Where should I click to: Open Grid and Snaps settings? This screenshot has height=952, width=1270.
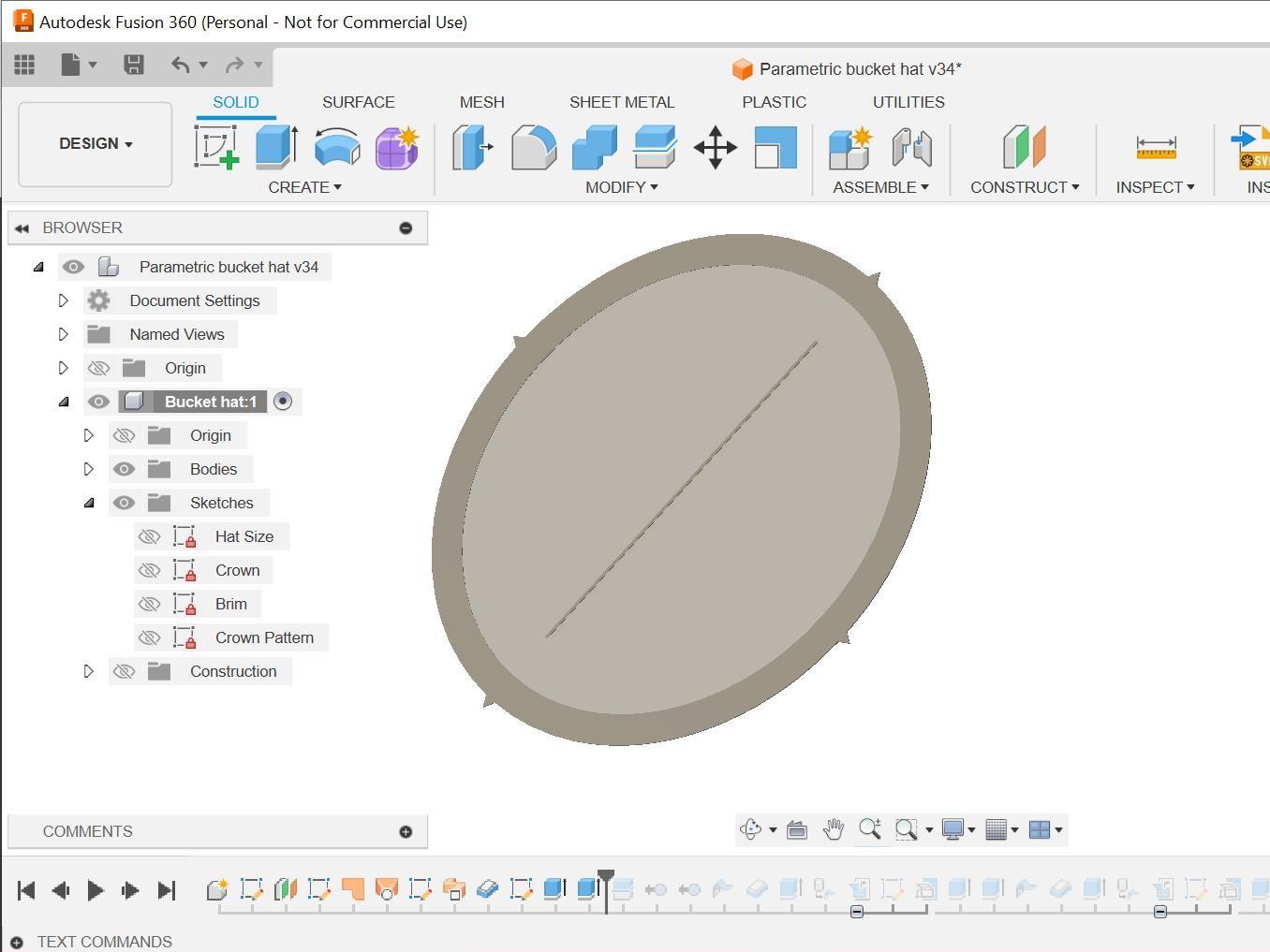996,829
